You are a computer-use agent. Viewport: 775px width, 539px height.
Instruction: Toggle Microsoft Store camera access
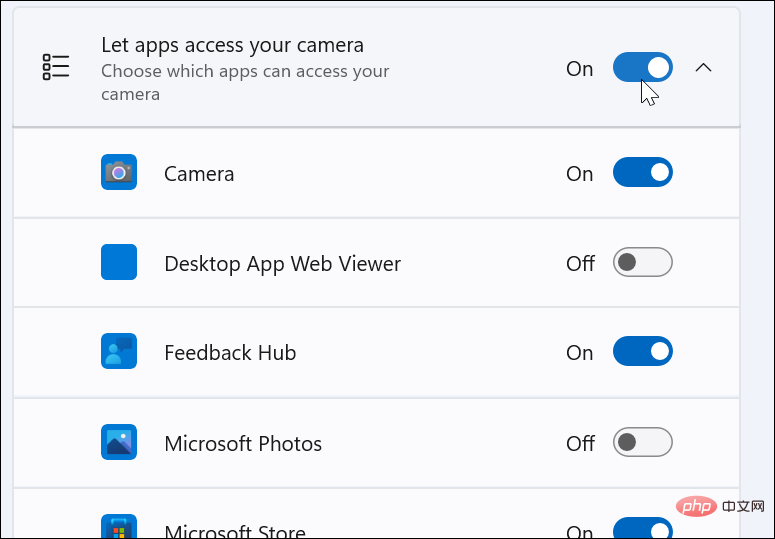643,528
